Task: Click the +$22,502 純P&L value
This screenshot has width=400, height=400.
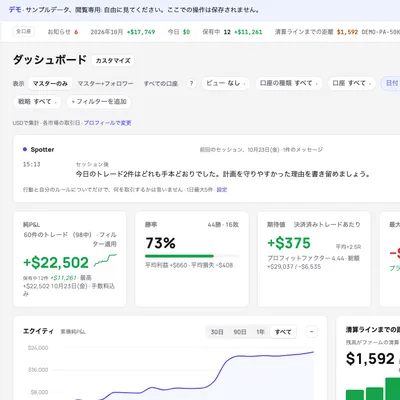Action: [x=56, y=263]
